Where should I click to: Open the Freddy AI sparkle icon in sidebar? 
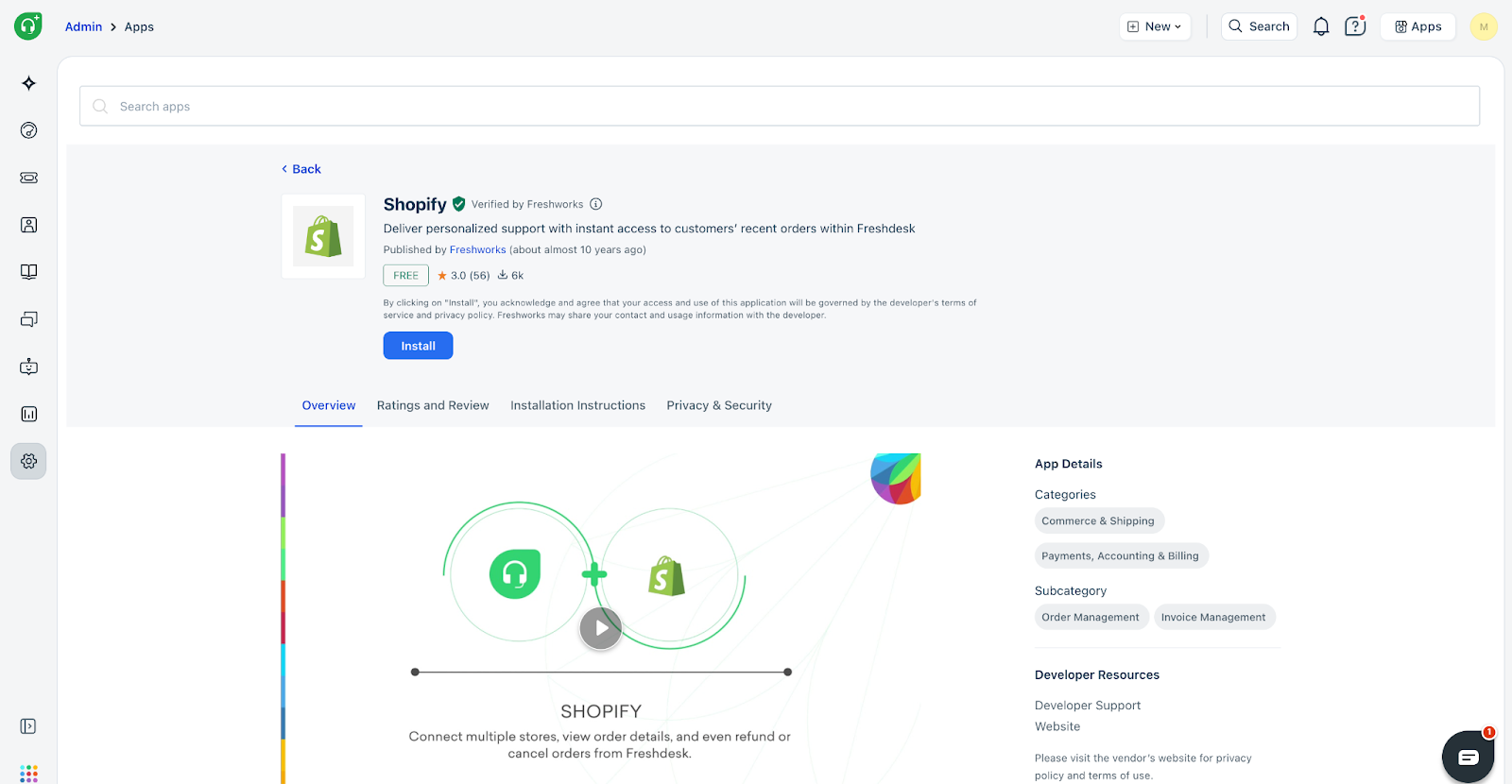pyautogui.click(x=29, y=83)
